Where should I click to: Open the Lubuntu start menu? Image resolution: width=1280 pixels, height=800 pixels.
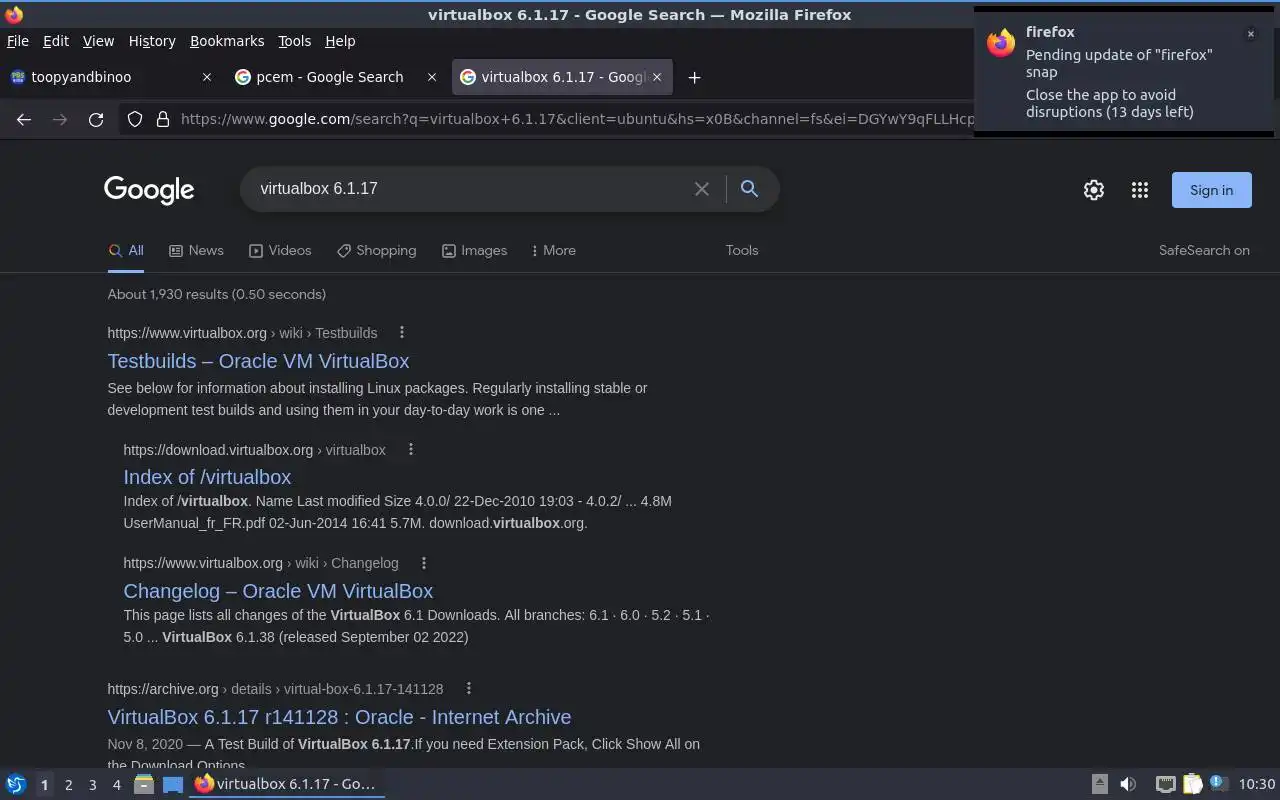[16, 784]
